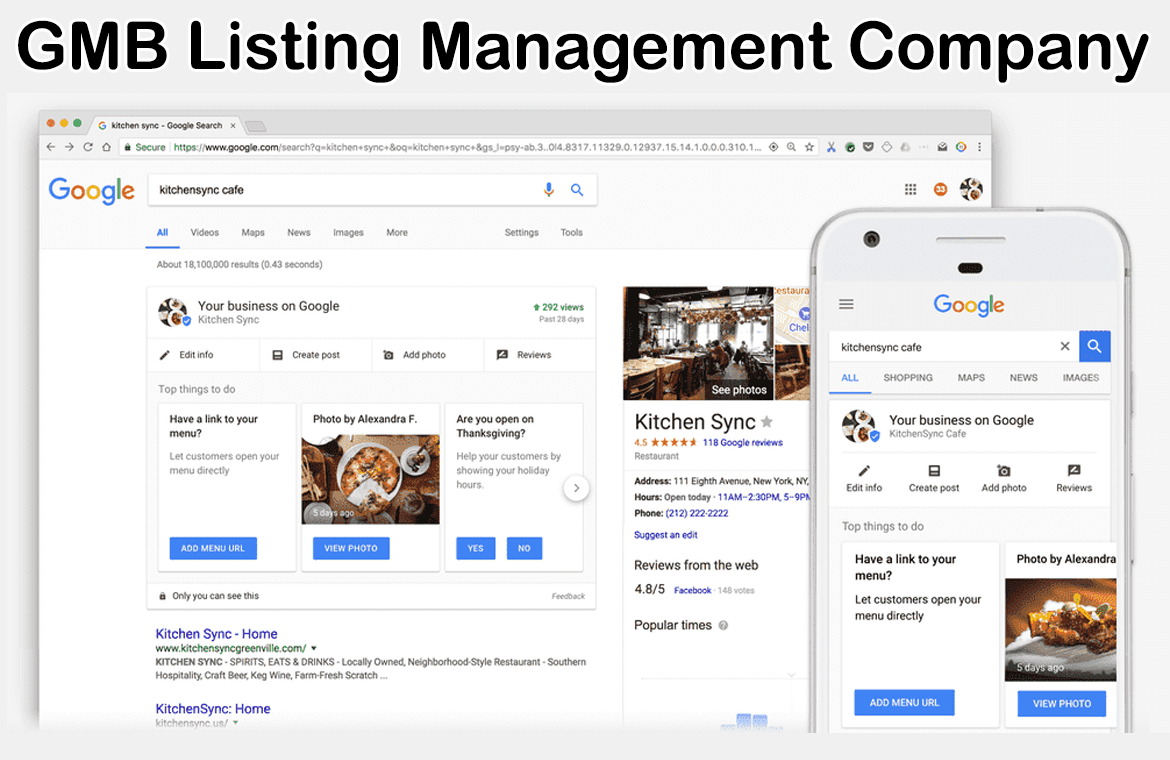Answer YES to Thanksgiving hours
This screenshot has height=760, width=1170.
(x=475, y=548)
